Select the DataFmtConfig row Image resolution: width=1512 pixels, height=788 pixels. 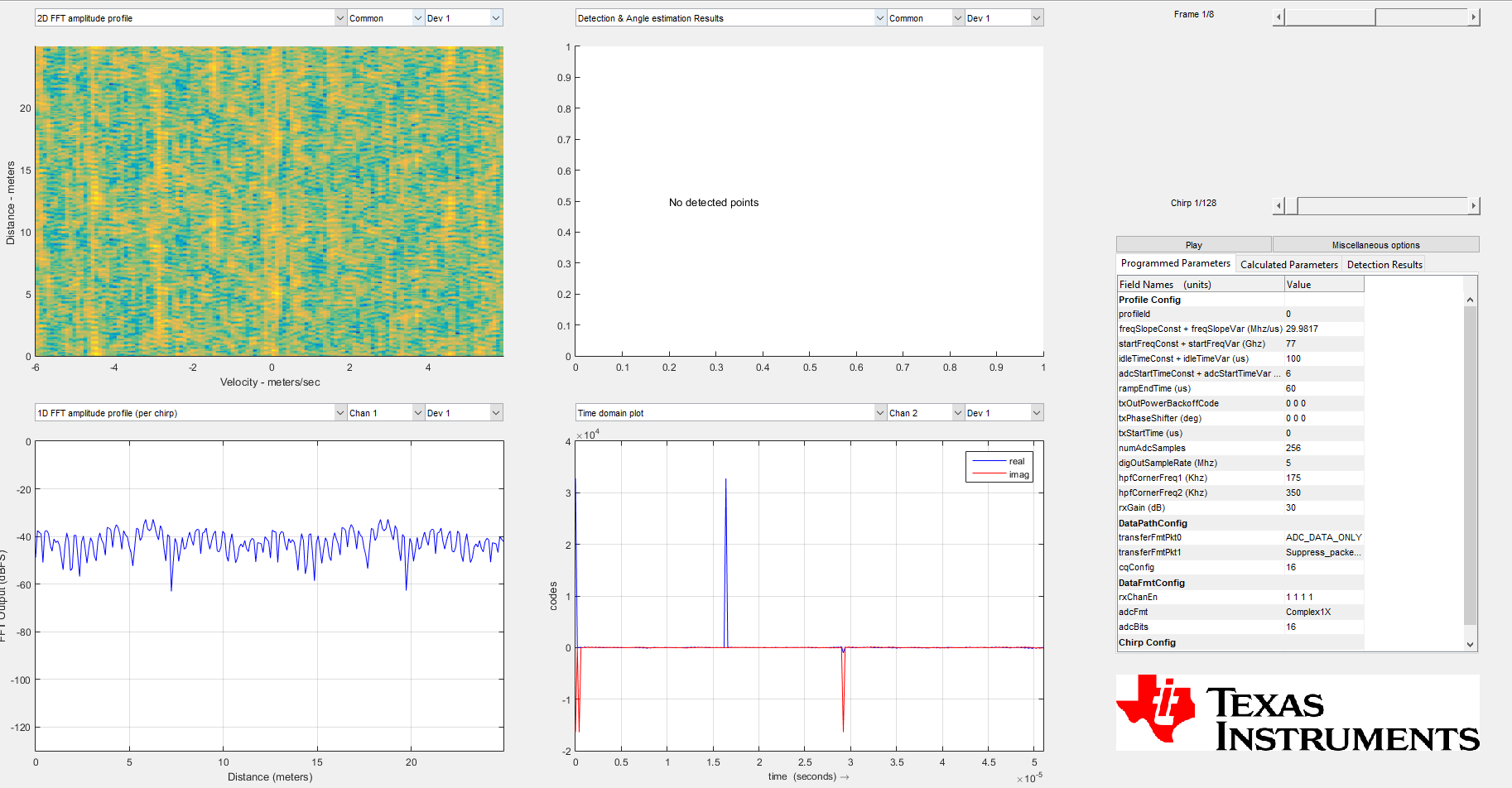pos(1240,583)
